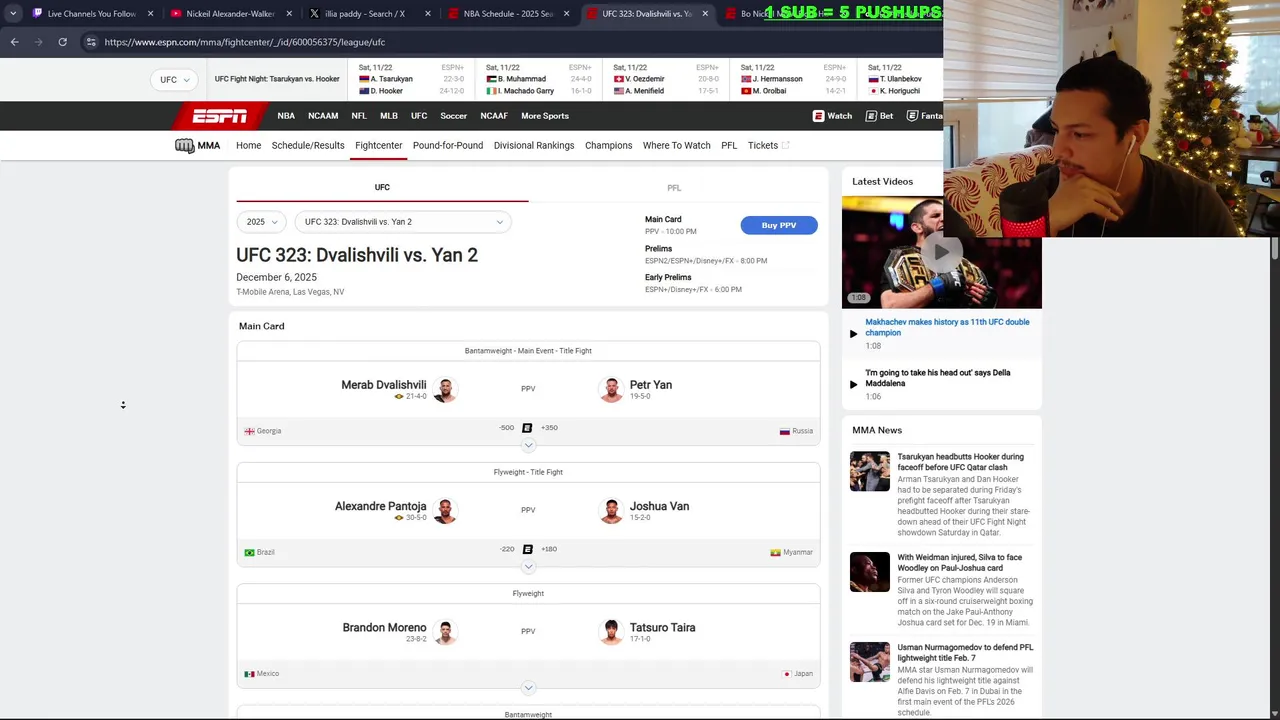This screenshot has height=720, width=1280.
Task: Close the UFC 323 tab
Action: (704, 14)
